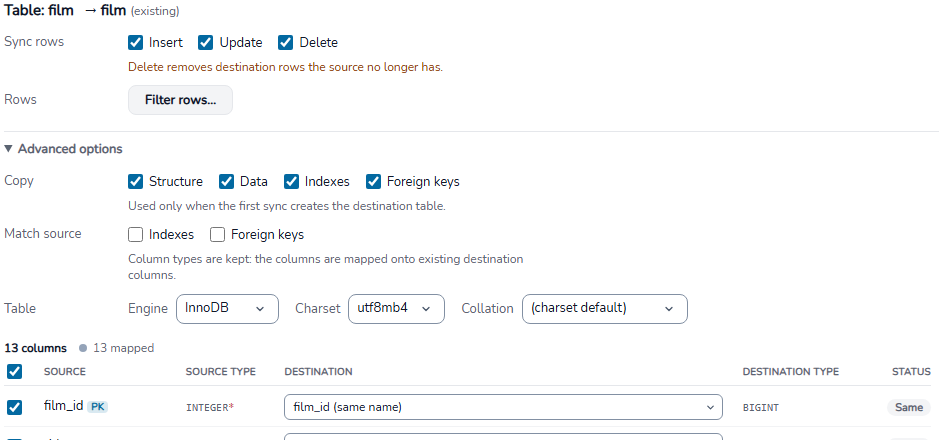
Task: Click the DESTINATION column header
Action: pos(318,371)
